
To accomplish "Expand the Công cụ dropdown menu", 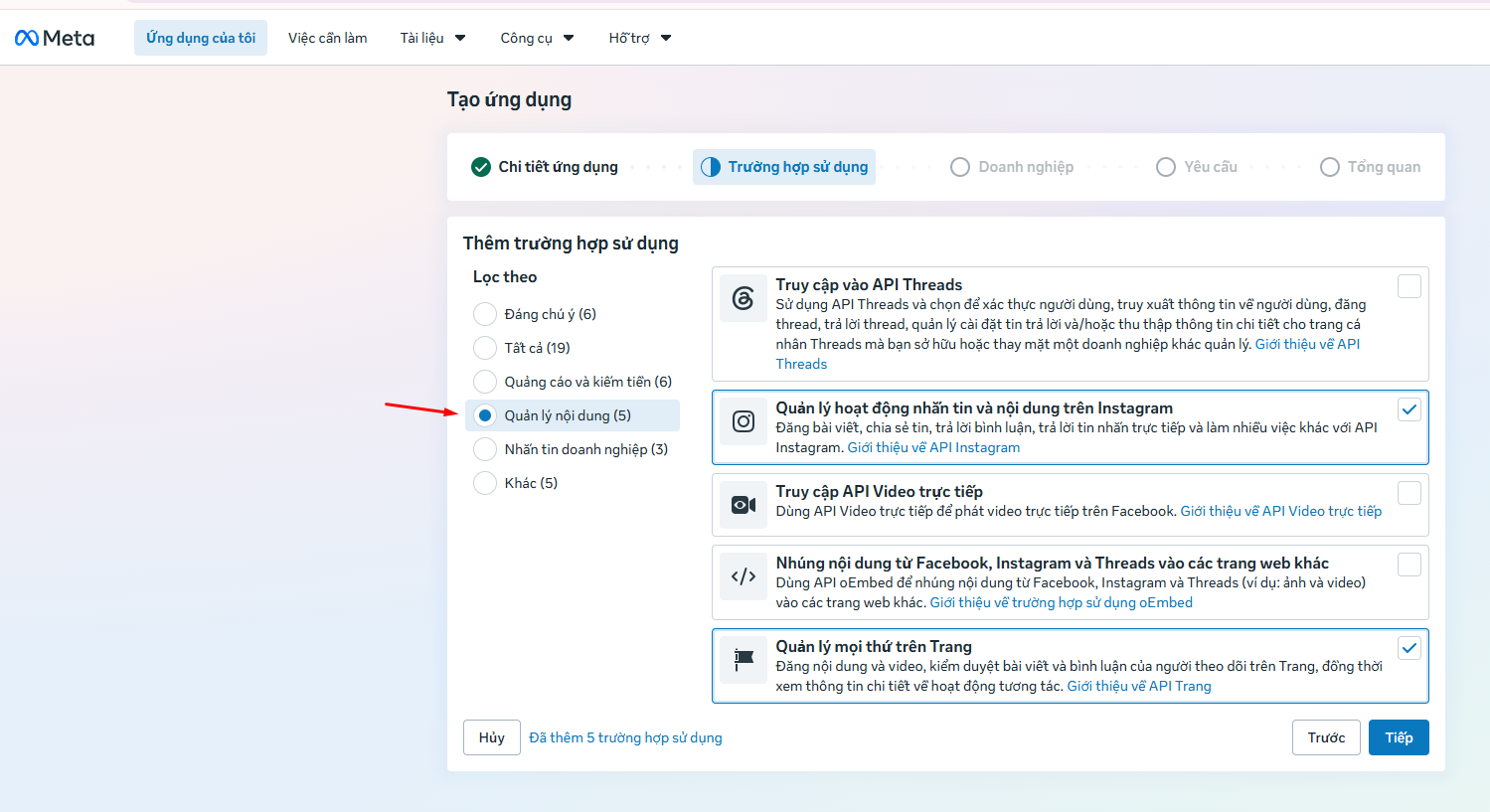I will (x=537, y=38).
